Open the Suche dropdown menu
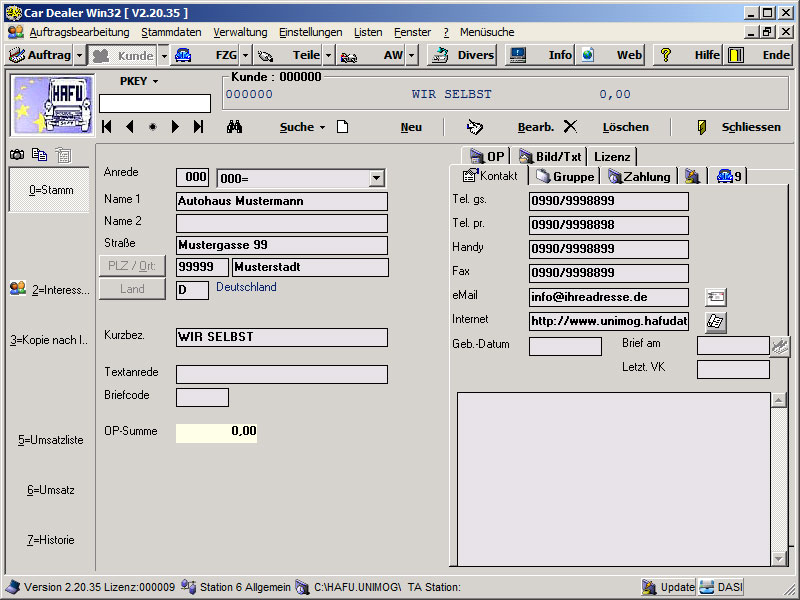This screenshot has height=600, width=800. pyautogui.click(x=302, y=127)
